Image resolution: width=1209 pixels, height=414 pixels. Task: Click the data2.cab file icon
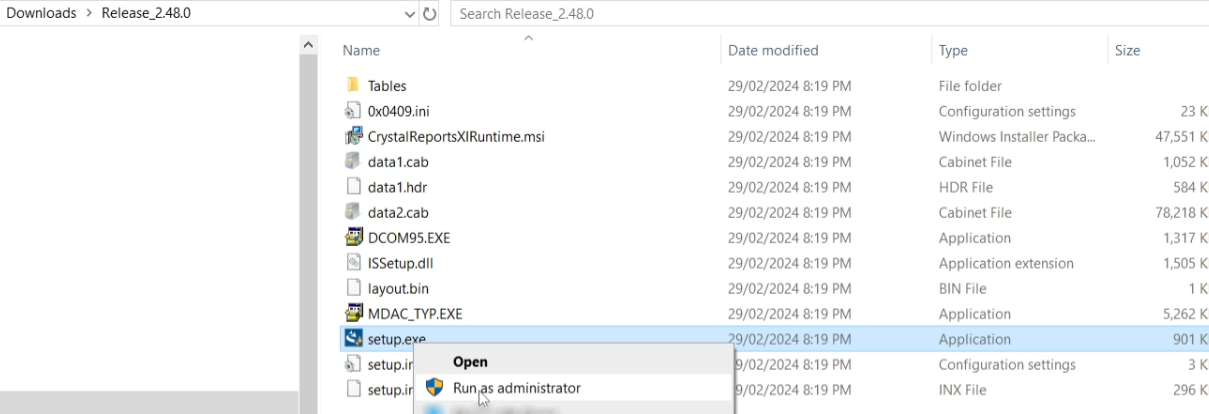(x=351, y=213)
